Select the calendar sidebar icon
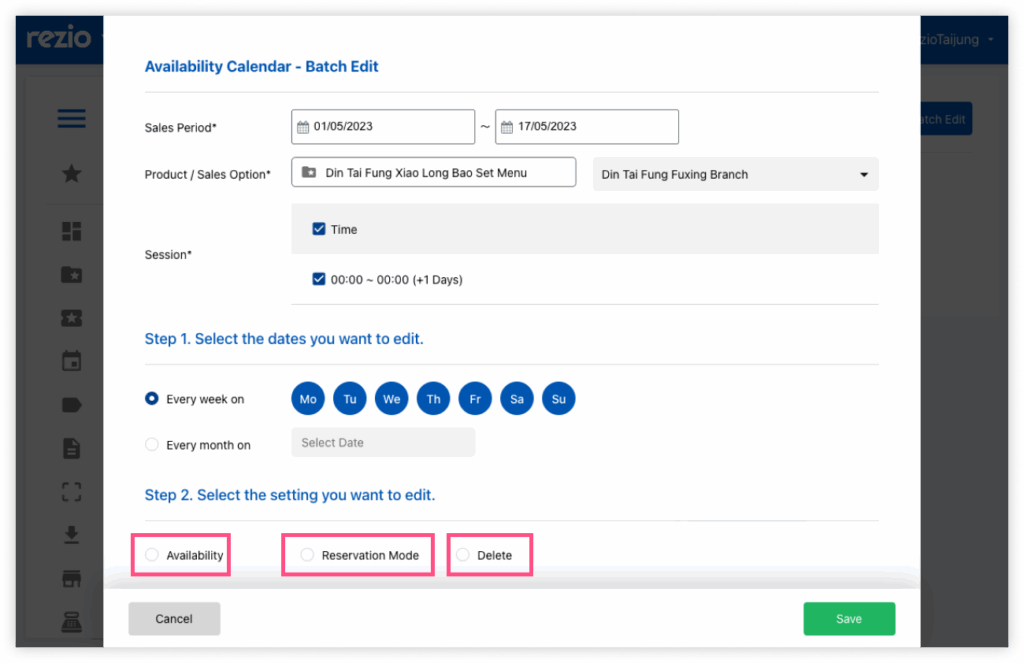 71,361
